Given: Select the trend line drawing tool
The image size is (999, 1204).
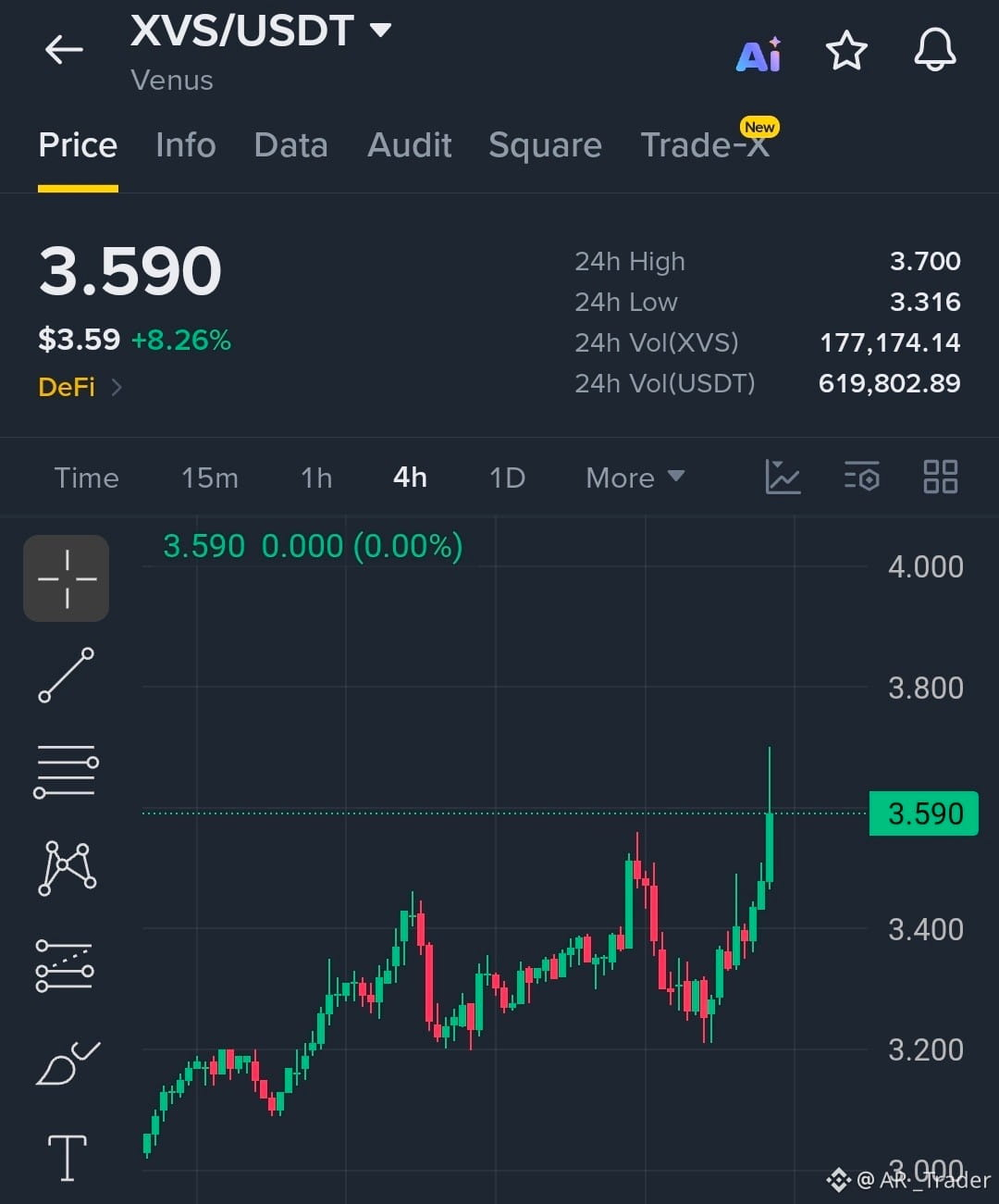Looking at the screenshot, I should 67,675.
